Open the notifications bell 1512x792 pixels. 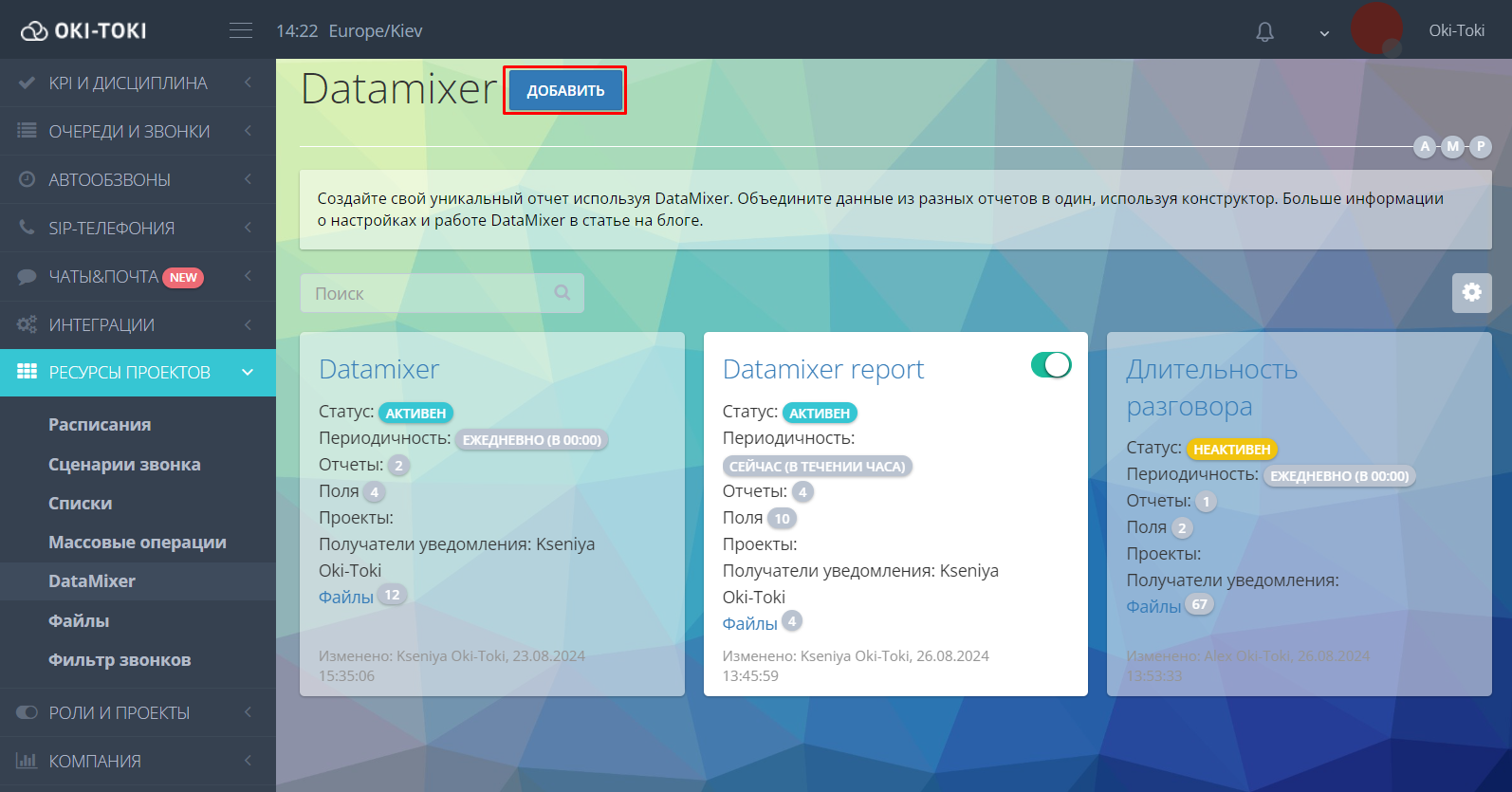pyautogui.click(x=1264, y=31)
